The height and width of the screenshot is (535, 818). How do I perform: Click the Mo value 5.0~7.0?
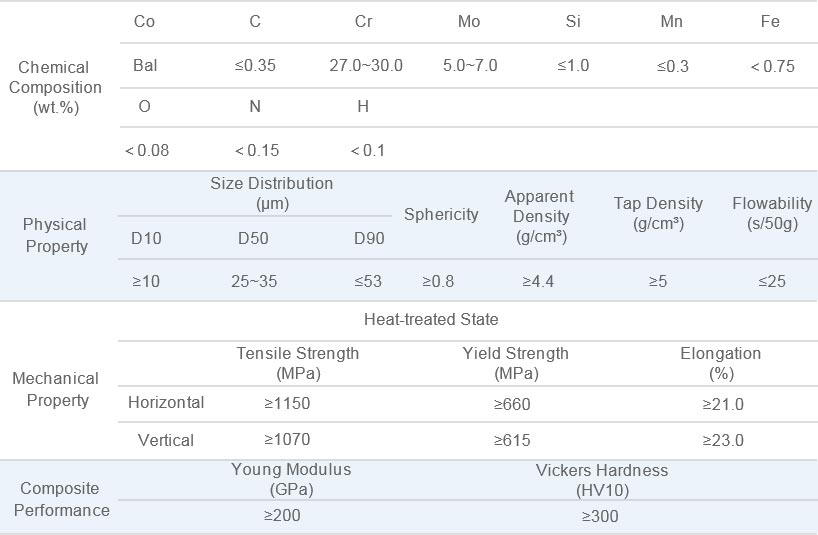click(470, 66)
